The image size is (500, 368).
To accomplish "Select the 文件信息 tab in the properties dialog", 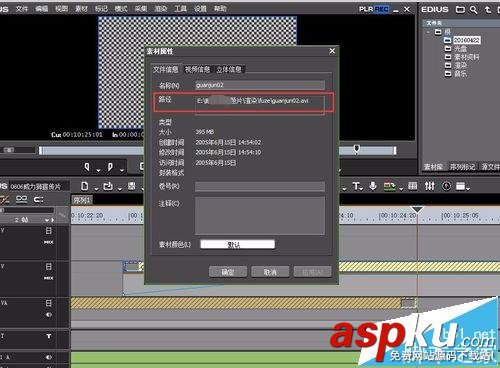I will pyautogui.click(x=166, y=69).
